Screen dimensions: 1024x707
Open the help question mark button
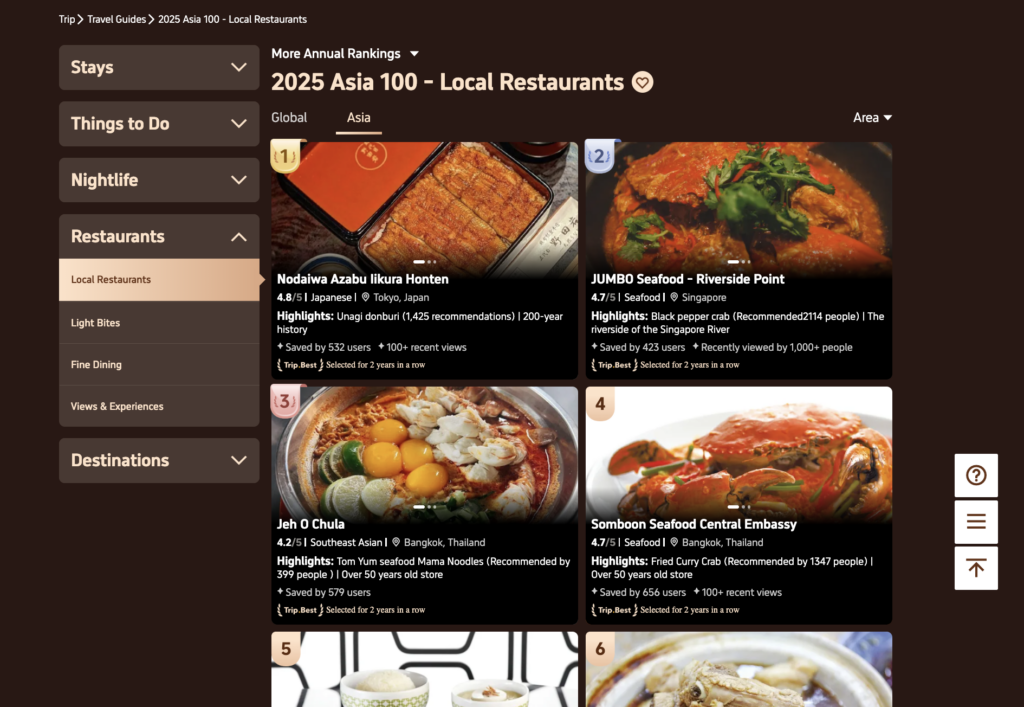976,476
